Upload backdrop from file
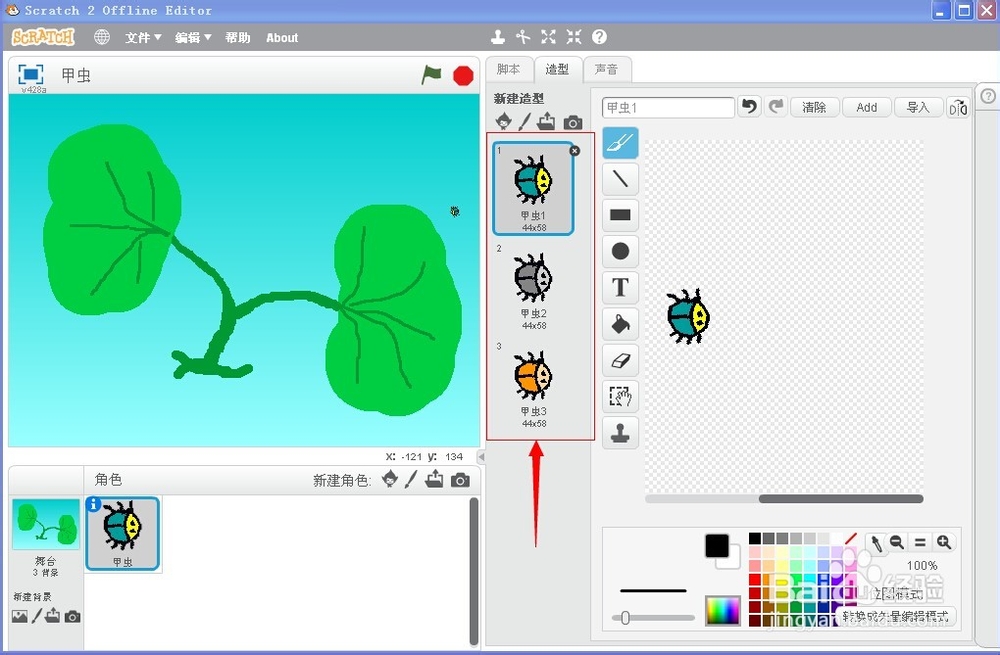1000x655 pixels. pyautogui.click(x=52, y=615)
